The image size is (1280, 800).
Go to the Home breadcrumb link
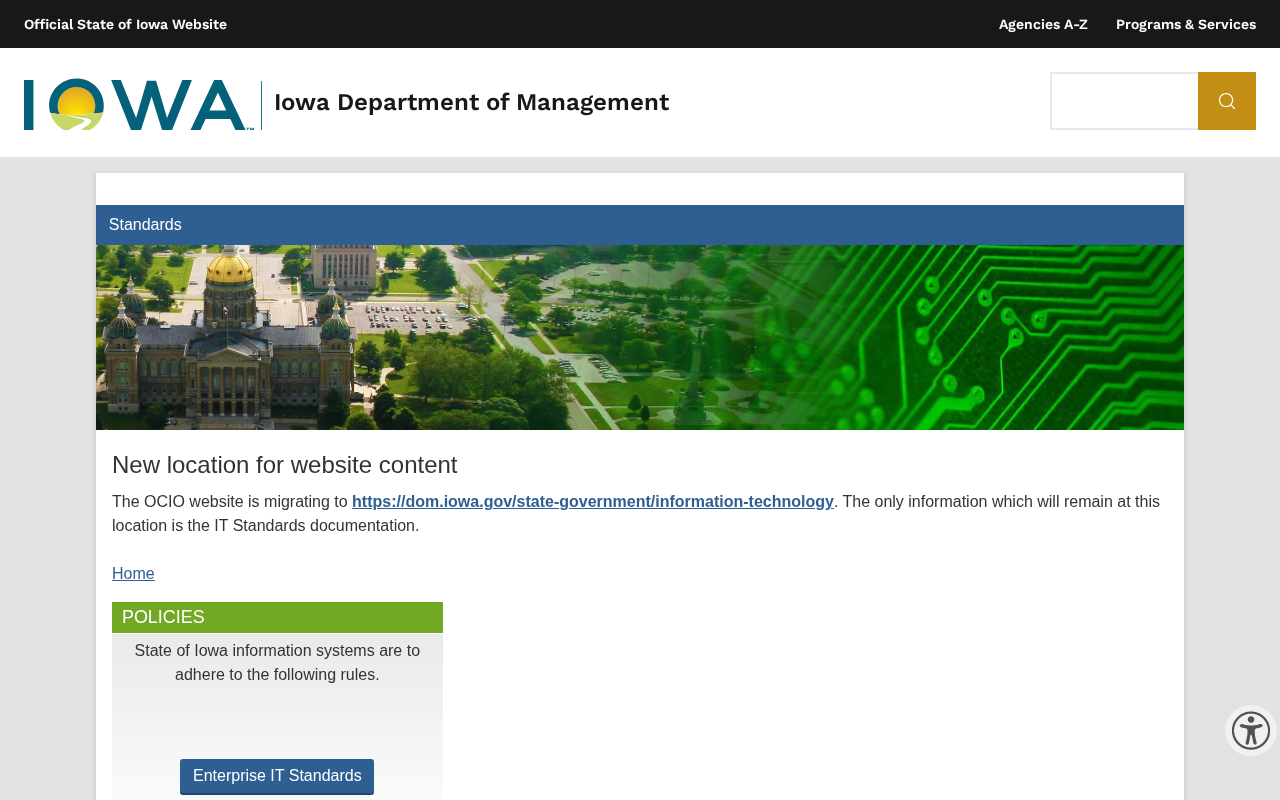tap(133, 574)
